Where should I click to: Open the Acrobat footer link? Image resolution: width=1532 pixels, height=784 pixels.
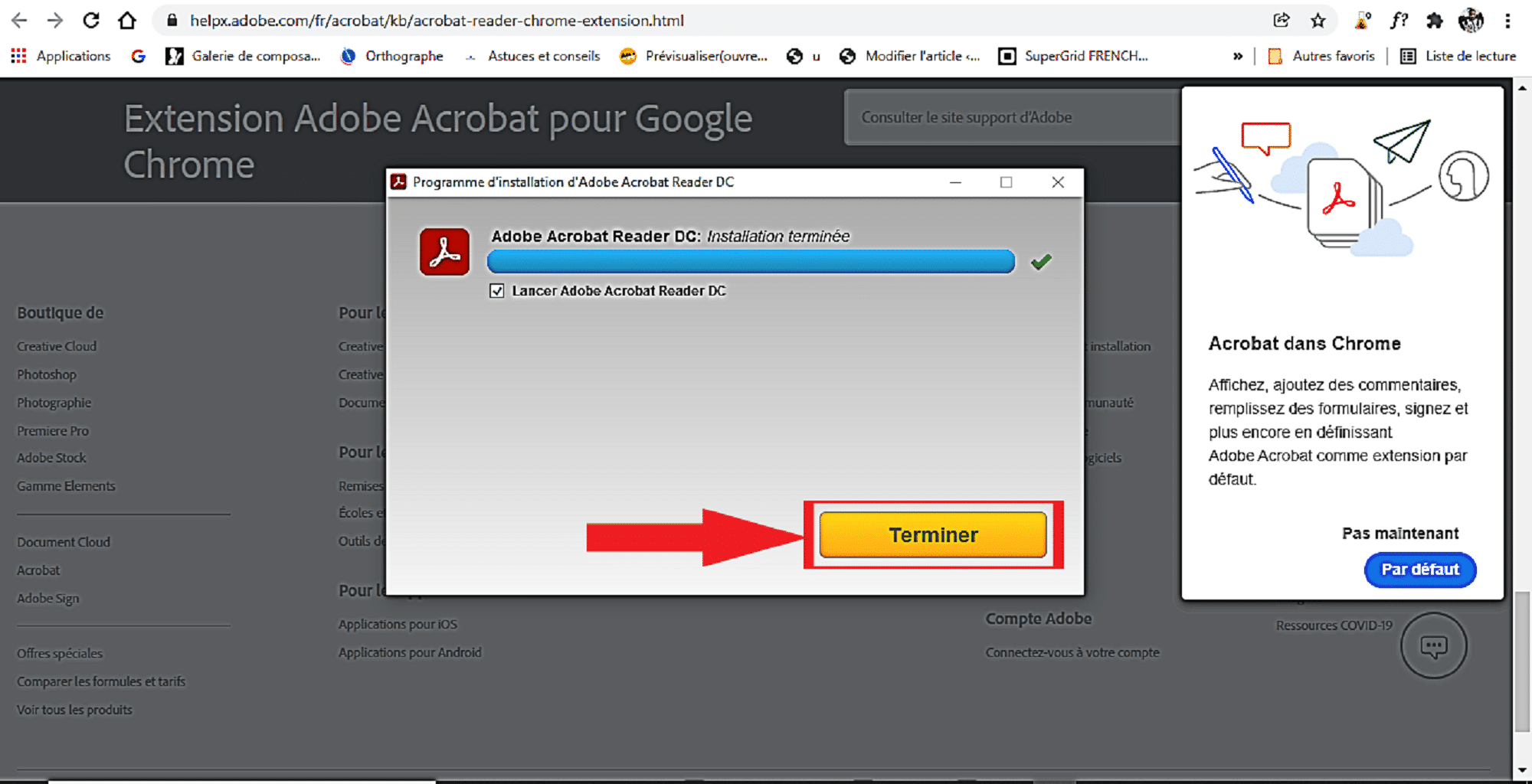point(38,570)
